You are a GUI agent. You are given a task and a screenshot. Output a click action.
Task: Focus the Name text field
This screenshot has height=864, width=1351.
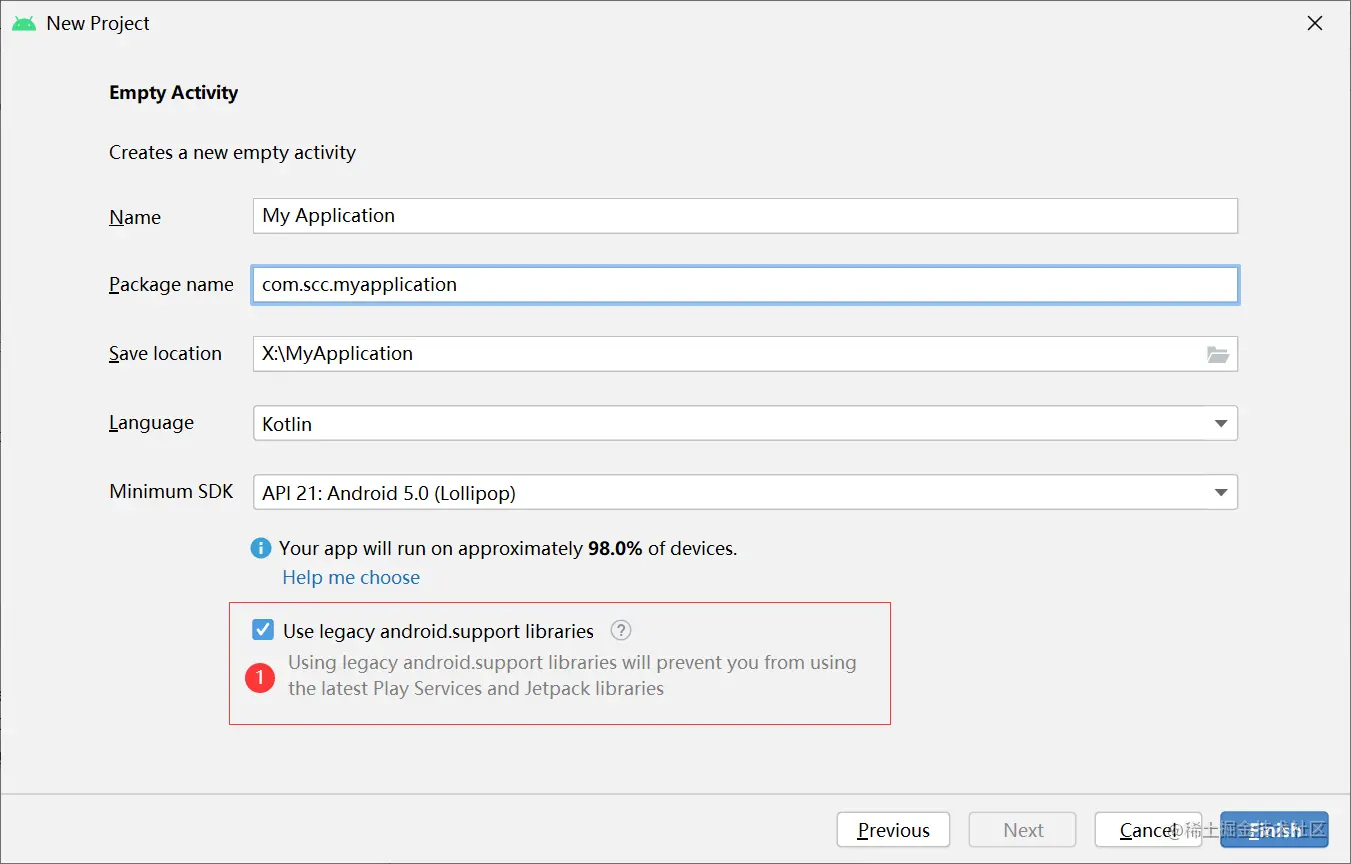tap(745, 216)
